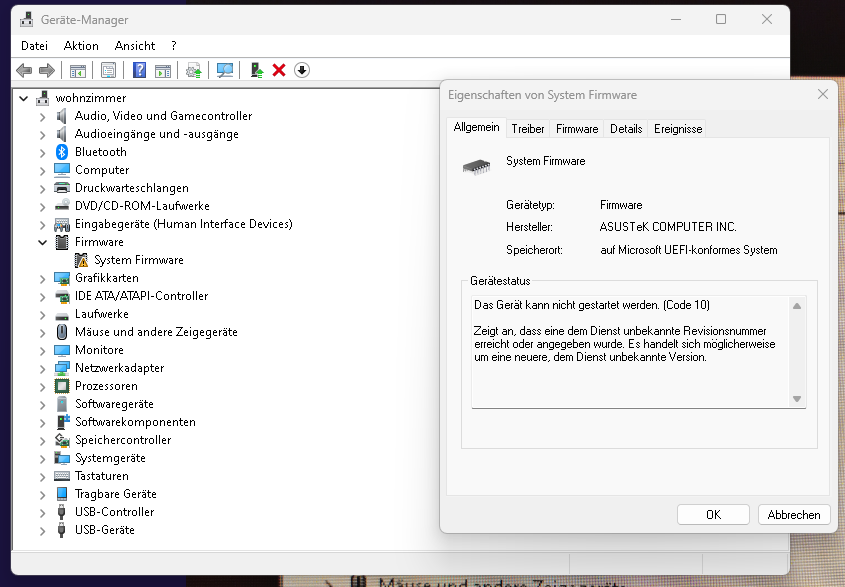Screen dimensions: 845x587
Task: Select the Allgemein tab
Action: coord(476,127)
